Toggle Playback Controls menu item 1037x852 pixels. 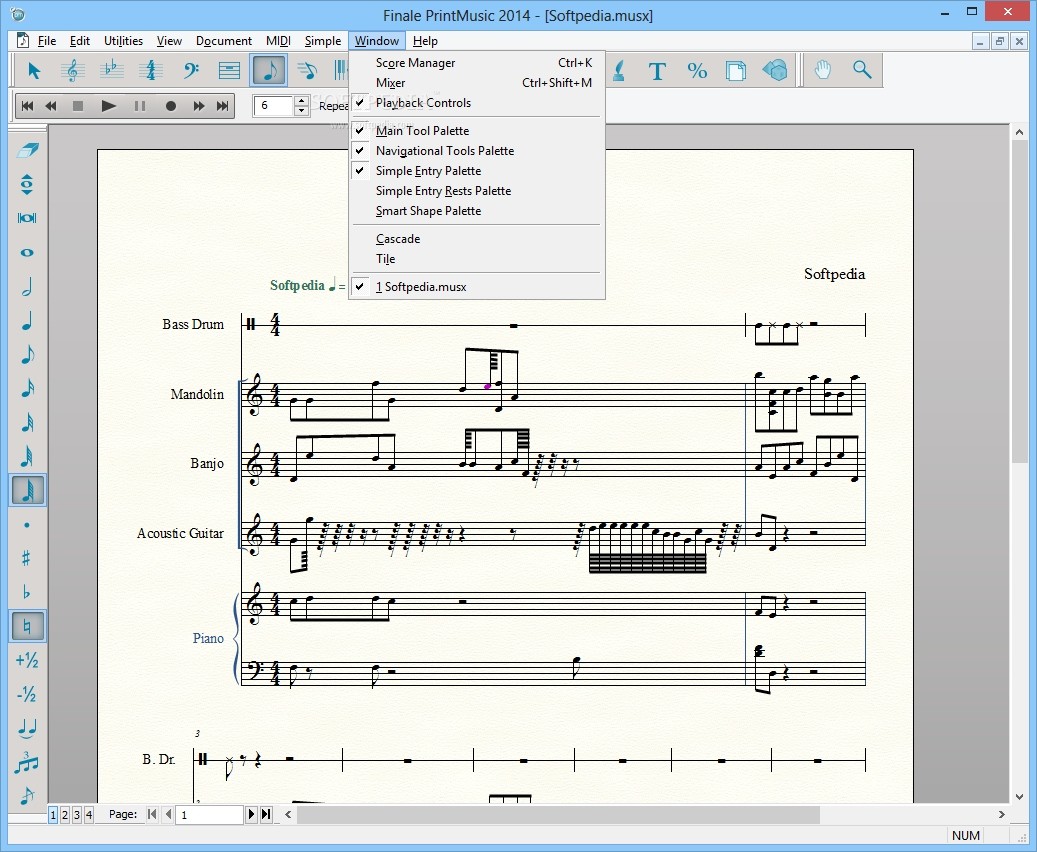click(476, 103)
